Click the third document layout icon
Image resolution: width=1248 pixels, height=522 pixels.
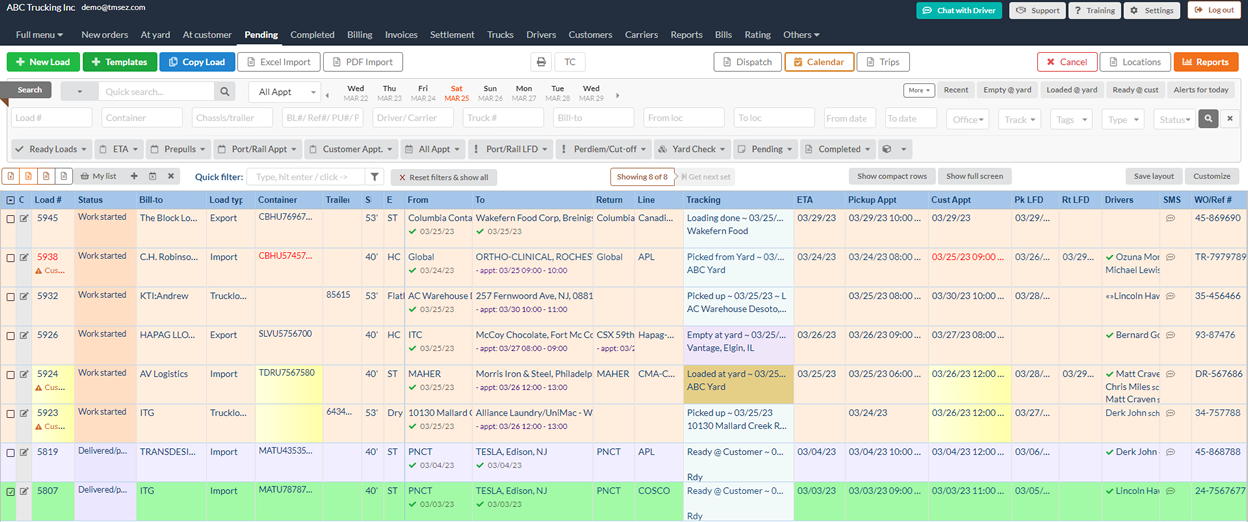point(47,176)
